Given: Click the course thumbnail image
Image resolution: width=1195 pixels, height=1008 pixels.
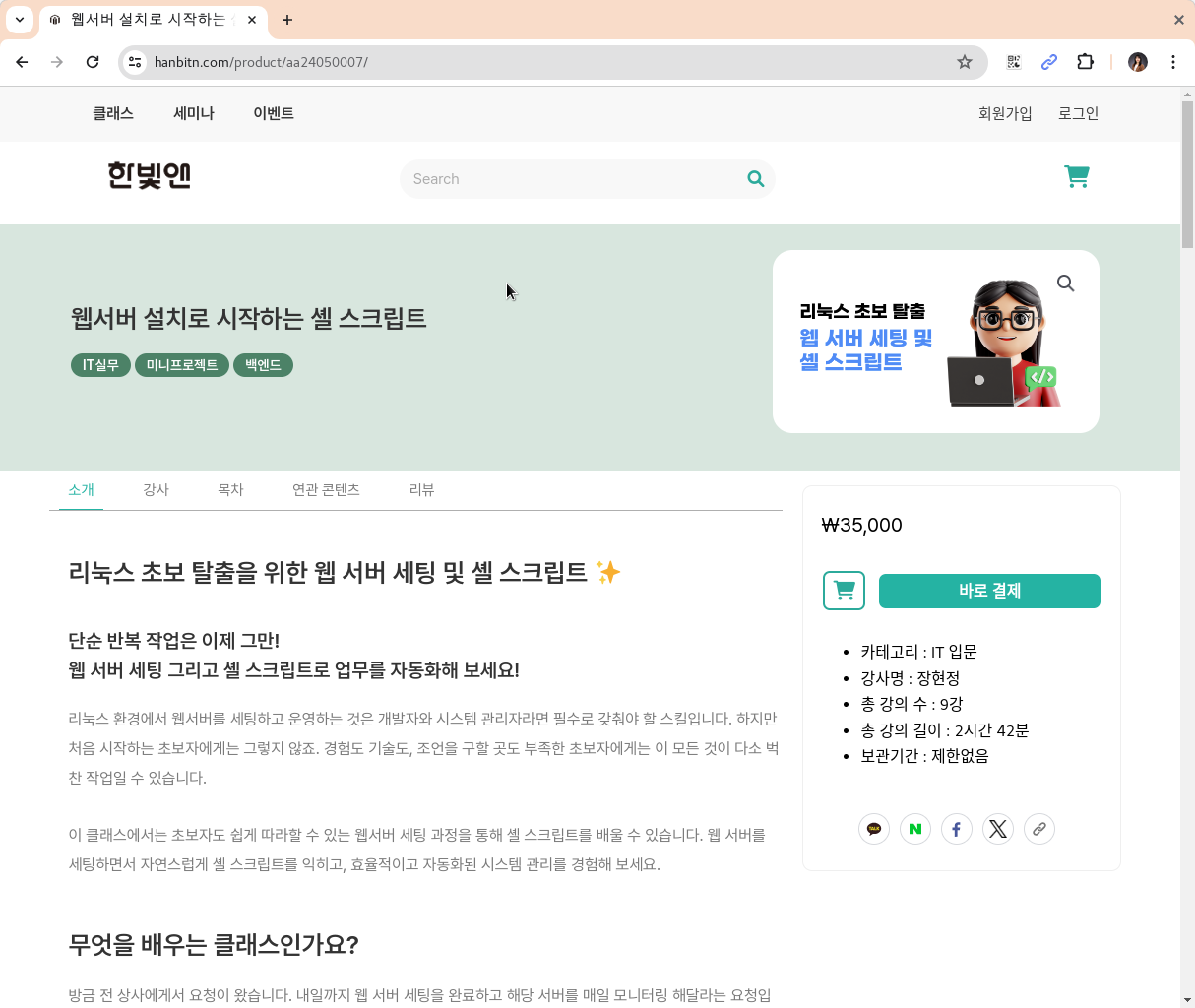Looking at the screenshot, I should coord(935,342).
